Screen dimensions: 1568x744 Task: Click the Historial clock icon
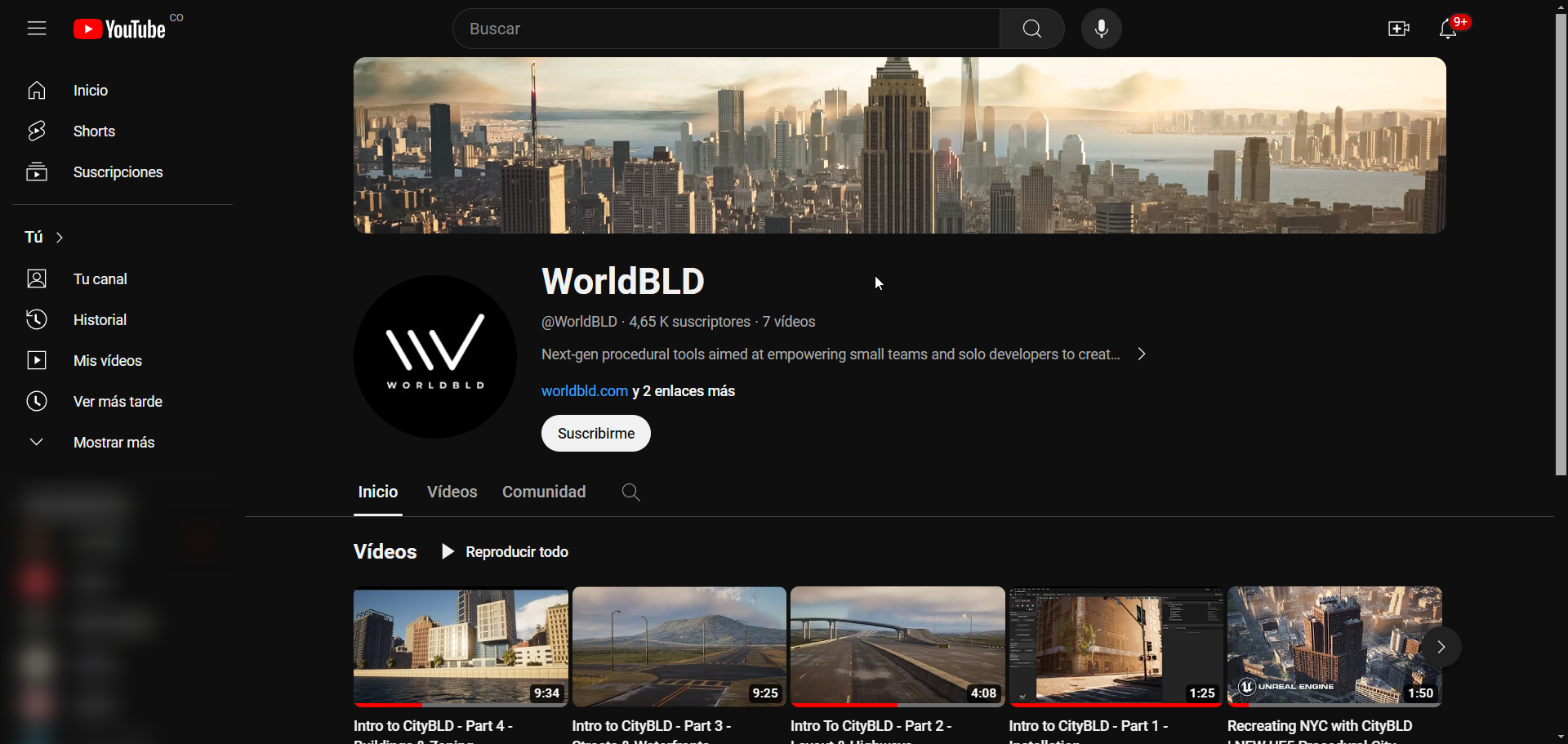click(x=37, y=320)
